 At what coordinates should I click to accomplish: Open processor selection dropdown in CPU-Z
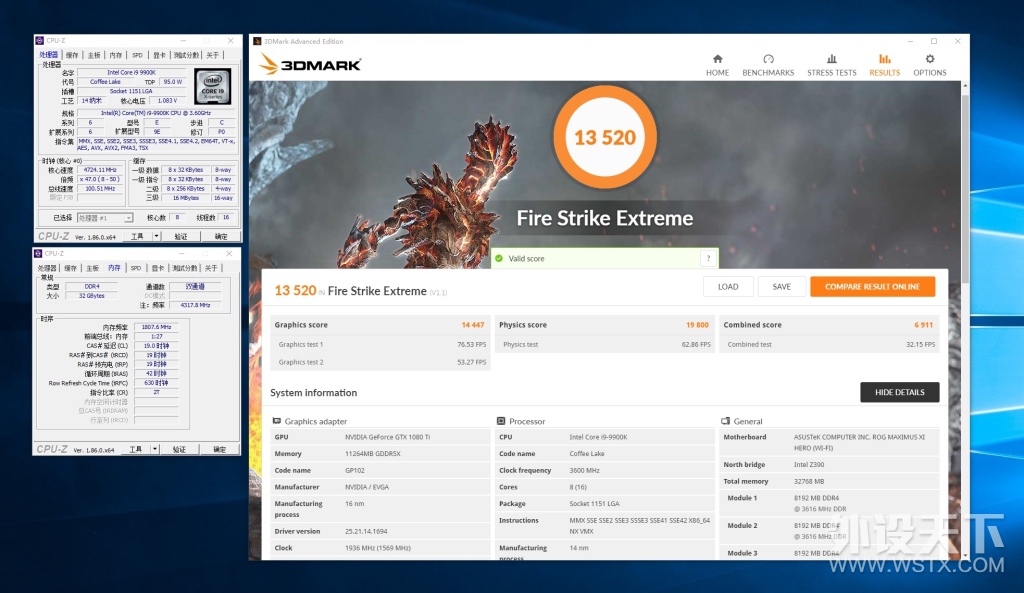(105, 217)
